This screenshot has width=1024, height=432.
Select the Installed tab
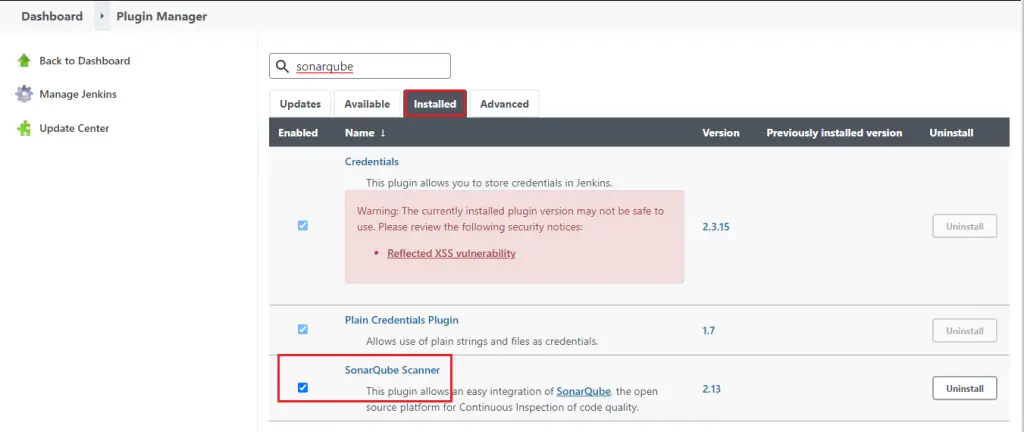tap(435, 104)
